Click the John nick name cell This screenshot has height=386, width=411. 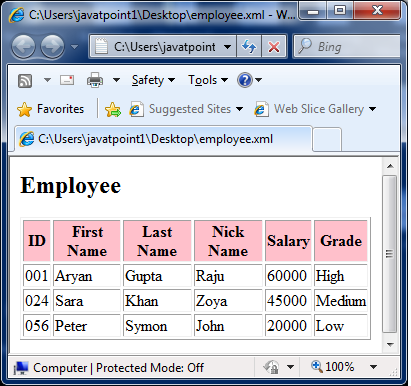[x=228, y=326]
